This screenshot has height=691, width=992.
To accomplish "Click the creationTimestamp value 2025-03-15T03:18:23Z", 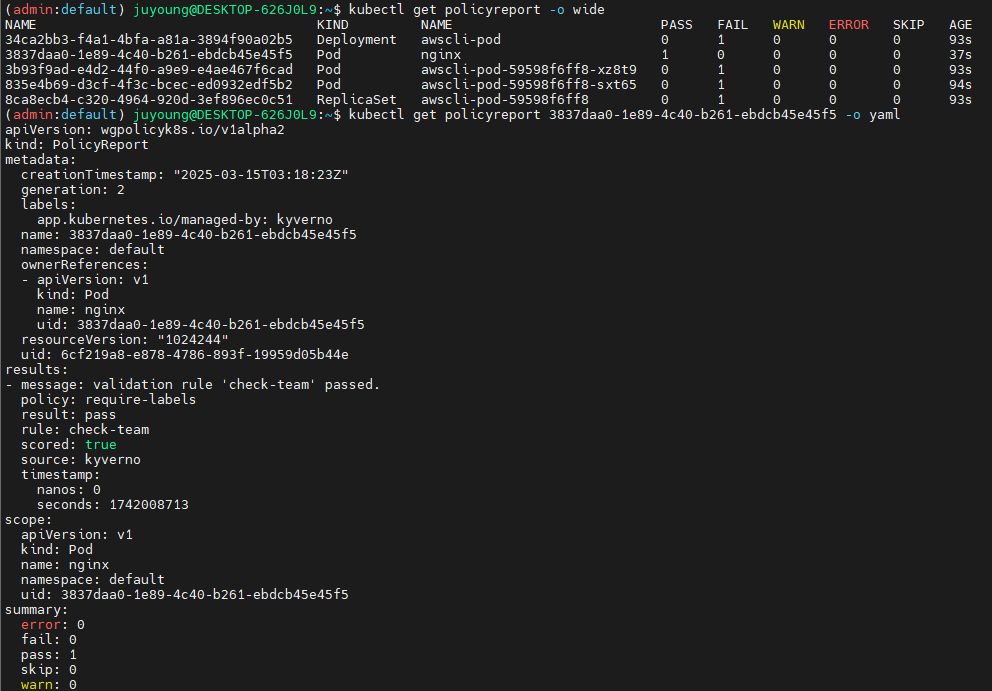I will 261,175.
